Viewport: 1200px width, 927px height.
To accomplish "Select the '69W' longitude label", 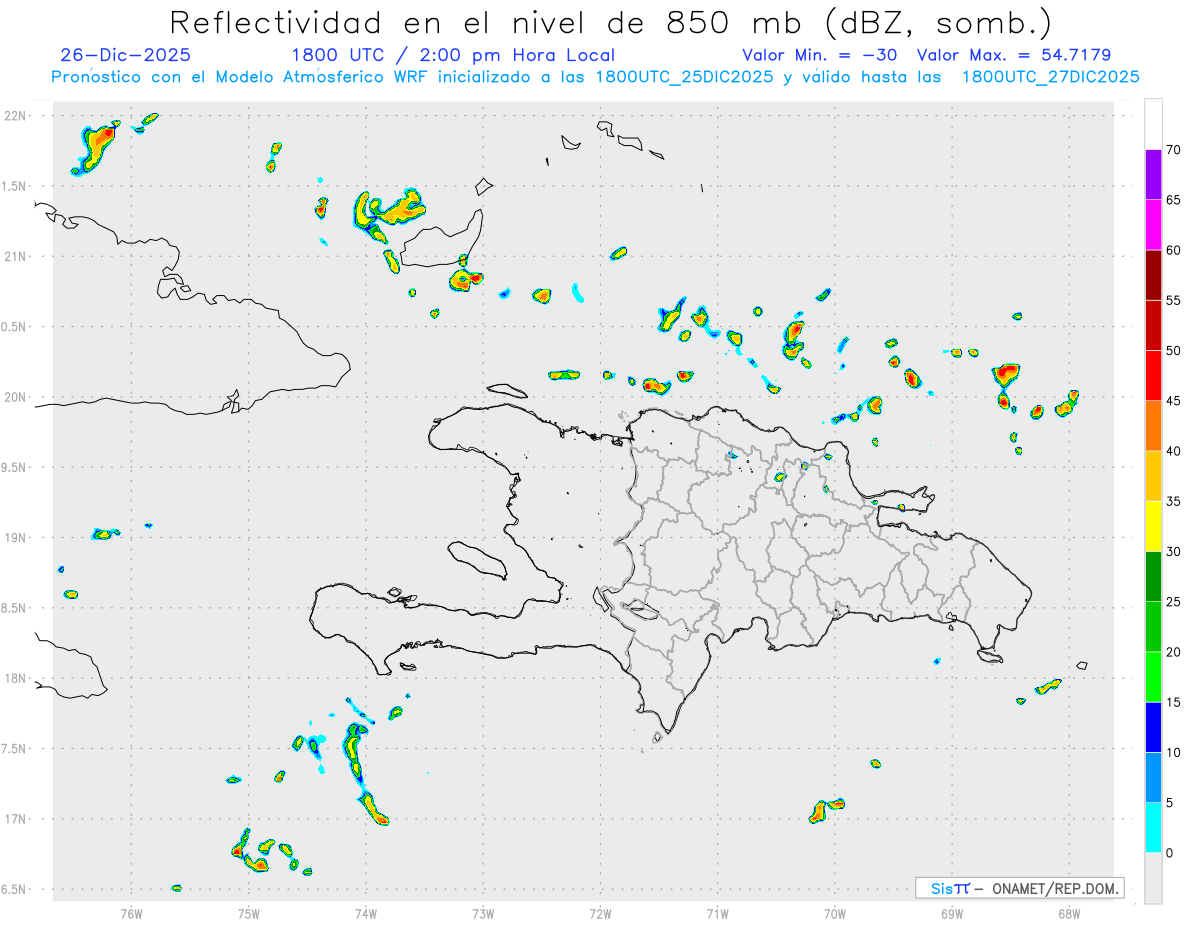I will click(x=952, y=913).
